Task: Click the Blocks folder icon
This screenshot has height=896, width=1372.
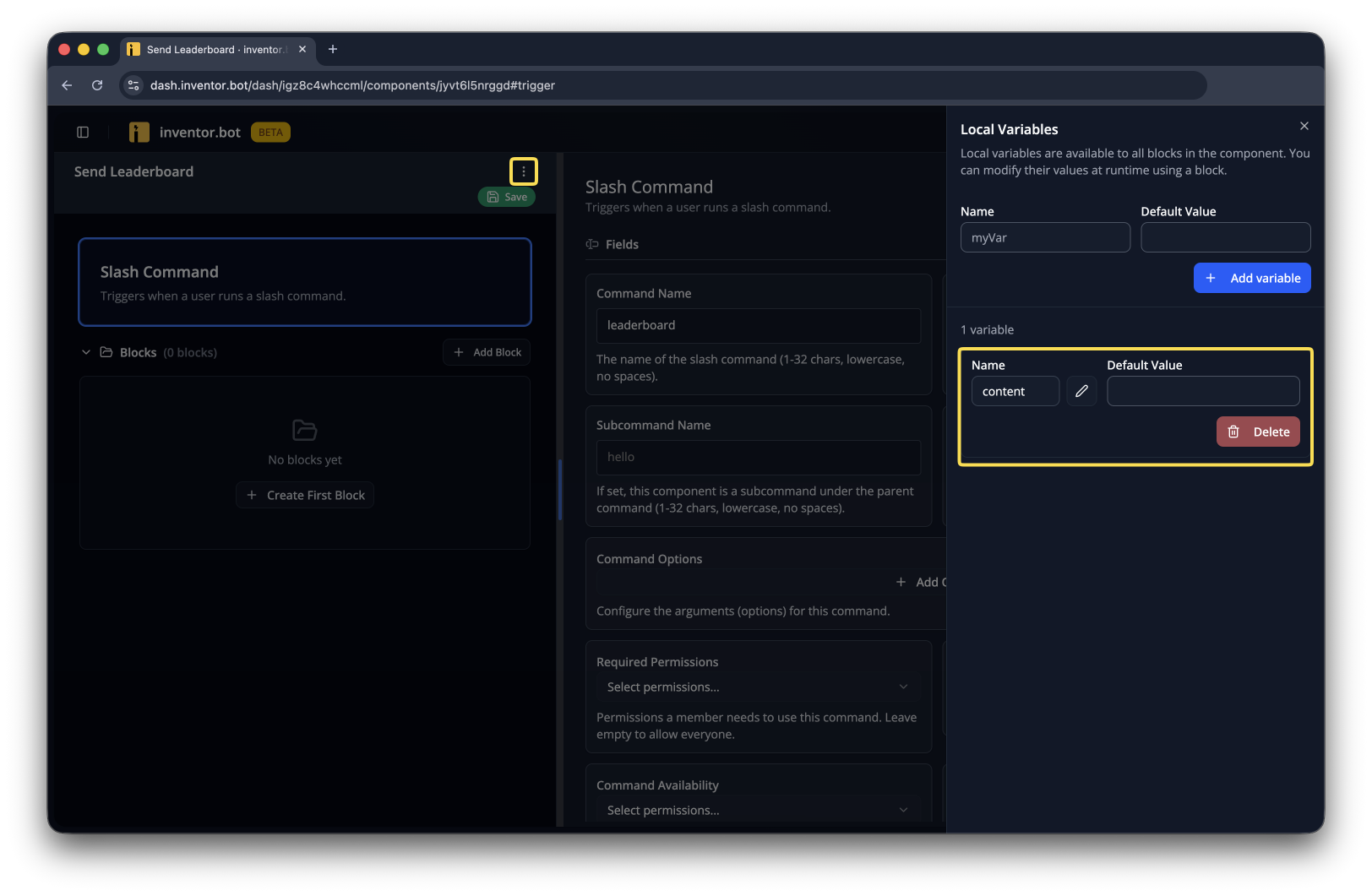Action: coord(106,352)
